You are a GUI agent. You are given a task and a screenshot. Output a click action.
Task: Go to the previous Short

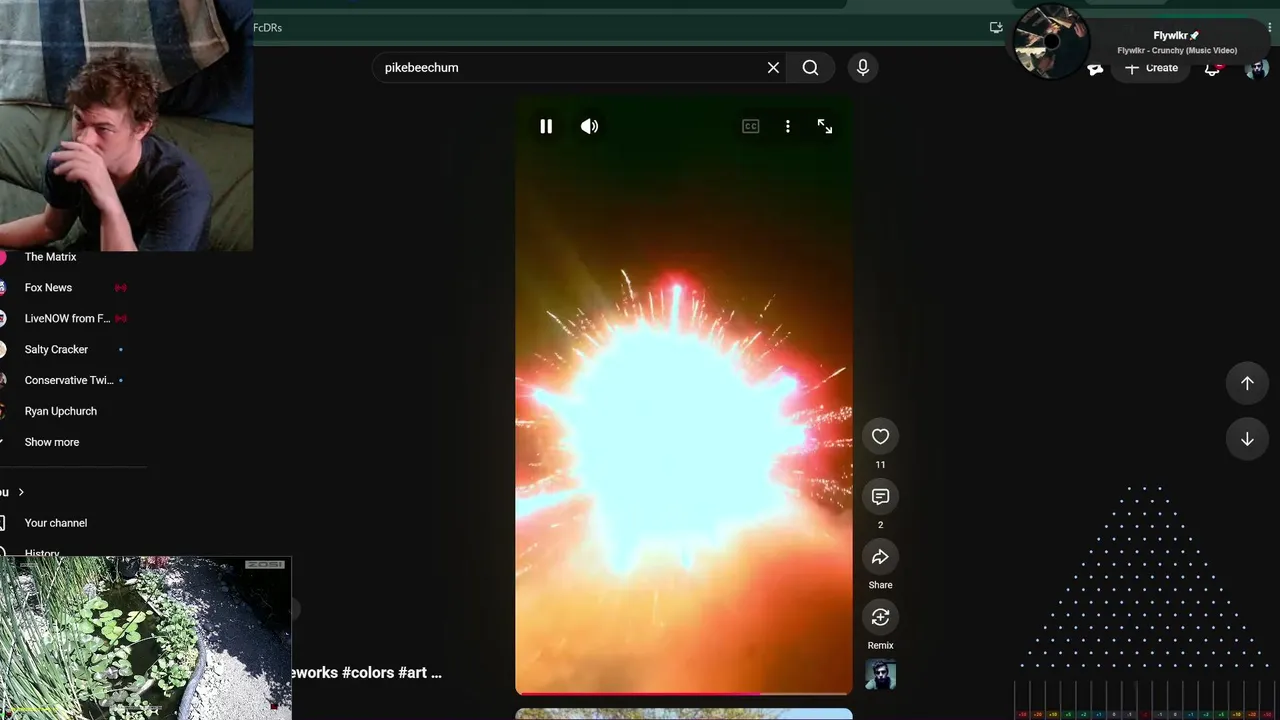point(1247,383)
